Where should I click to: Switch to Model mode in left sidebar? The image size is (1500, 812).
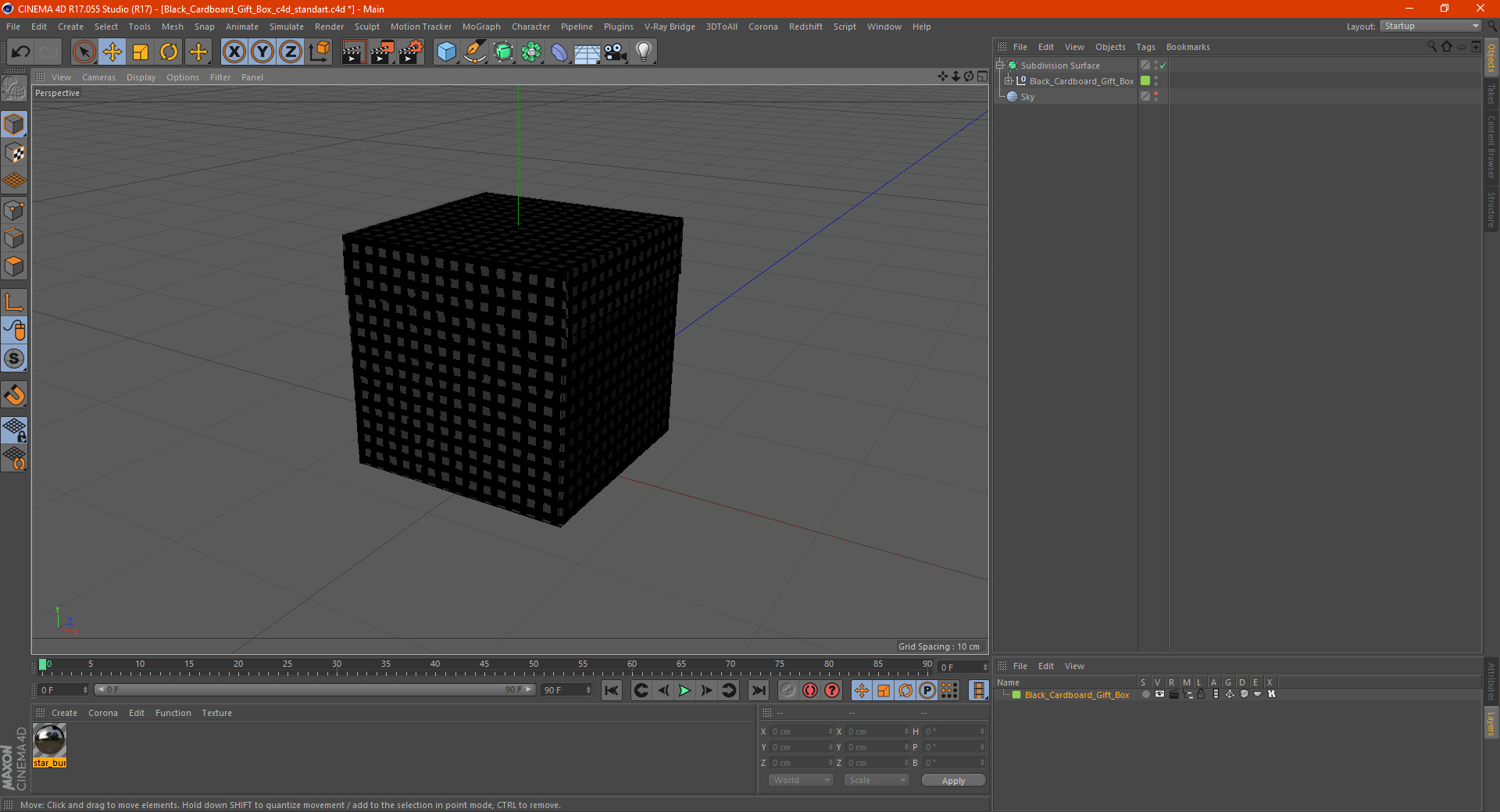(x=14, y=125)
